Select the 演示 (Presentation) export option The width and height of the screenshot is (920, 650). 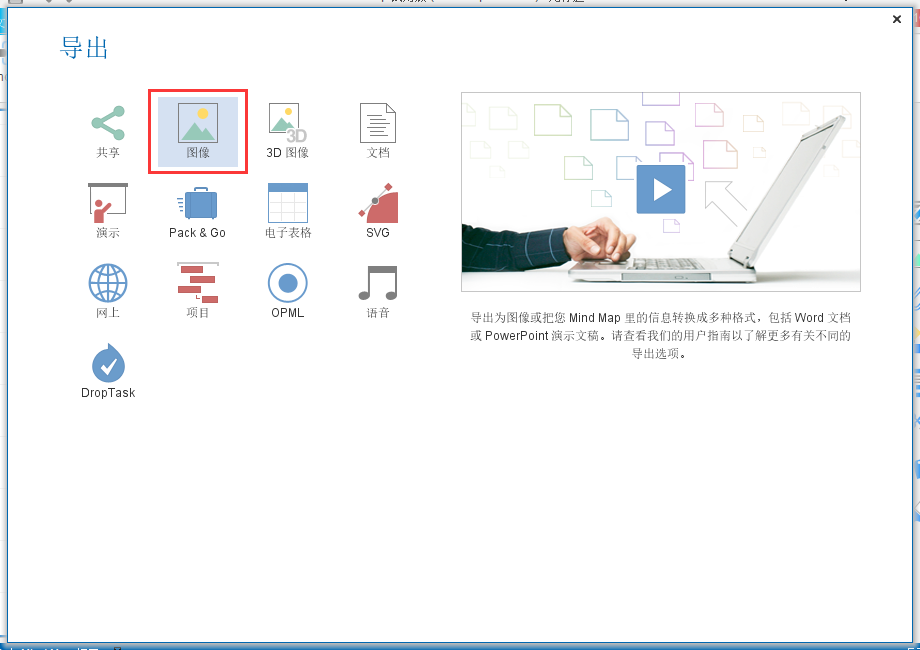(x=107, y=210)
